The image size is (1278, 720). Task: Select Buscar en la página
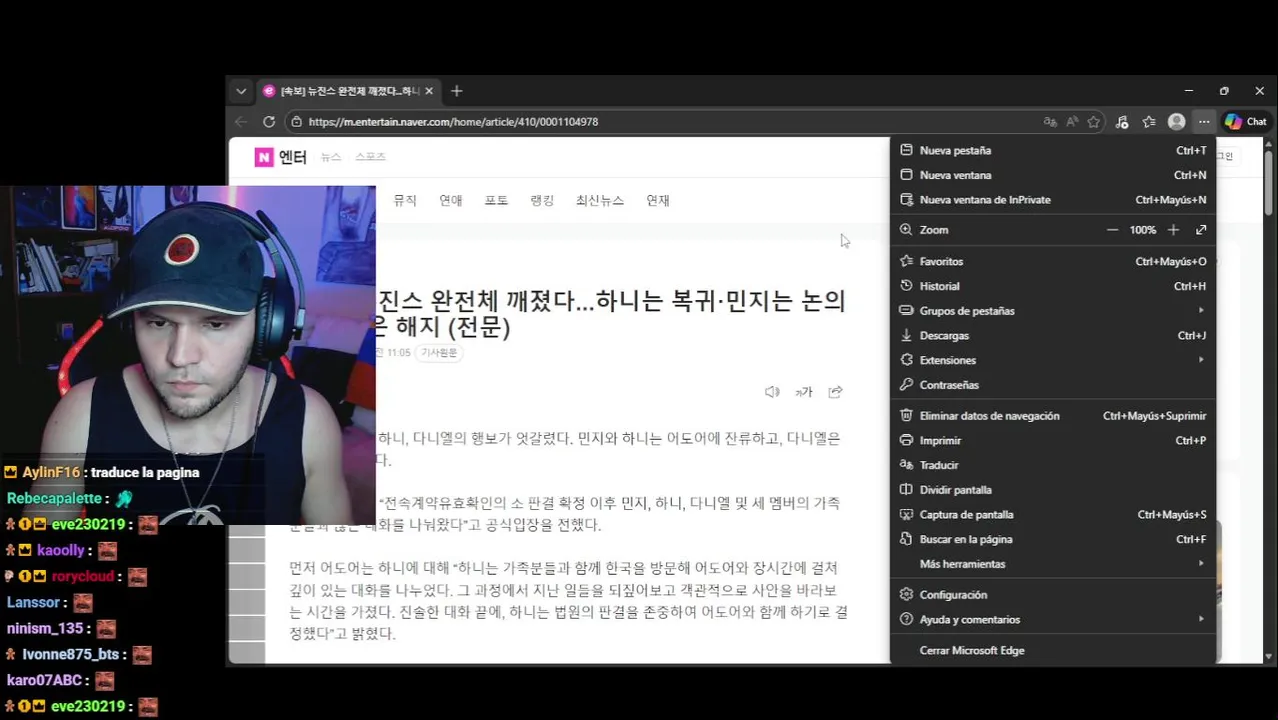point(1053,539)
